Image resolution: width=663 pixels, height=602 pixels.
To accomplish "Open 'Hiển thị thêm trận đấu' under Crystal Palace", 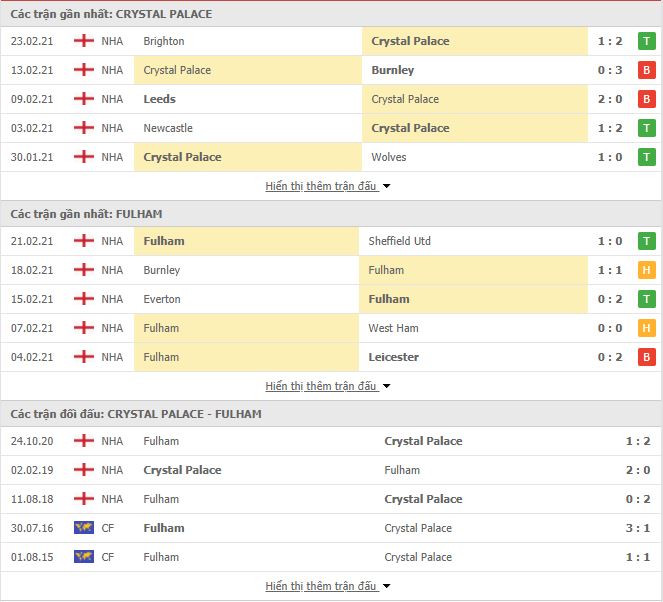I will pyautogui.click(x=321, y=186).
